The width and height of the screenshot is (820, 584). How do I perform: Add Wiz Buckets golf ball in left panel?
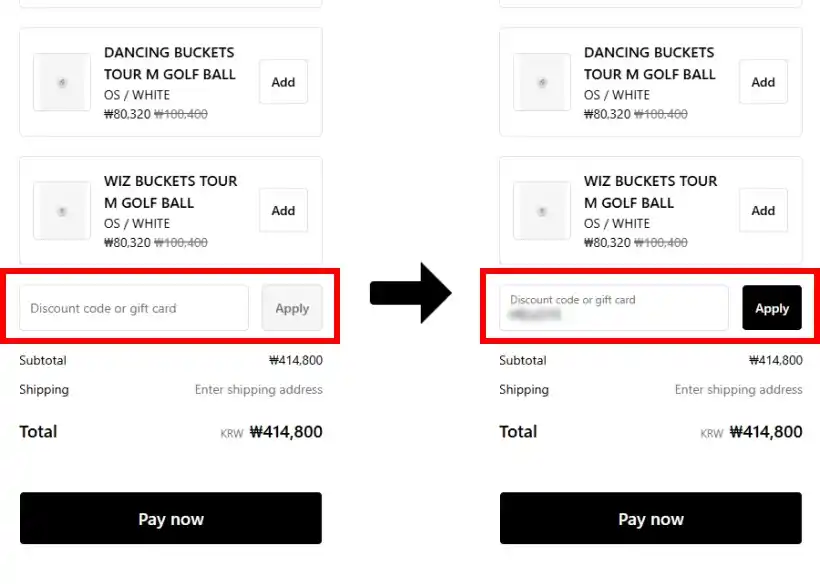283,210
